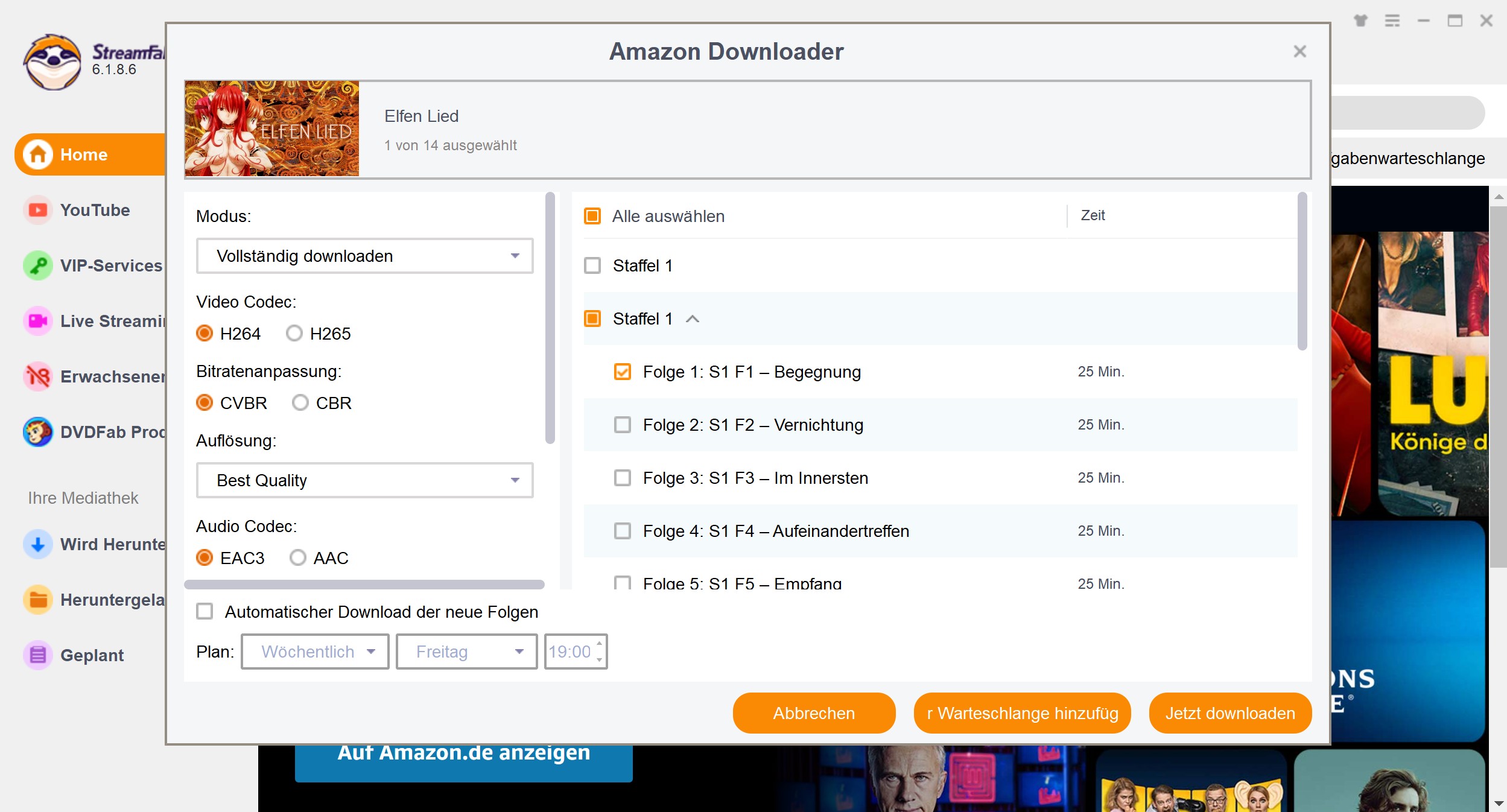
Task: Click the episode list vertical scrollbar
Action: pos(1302,271)
